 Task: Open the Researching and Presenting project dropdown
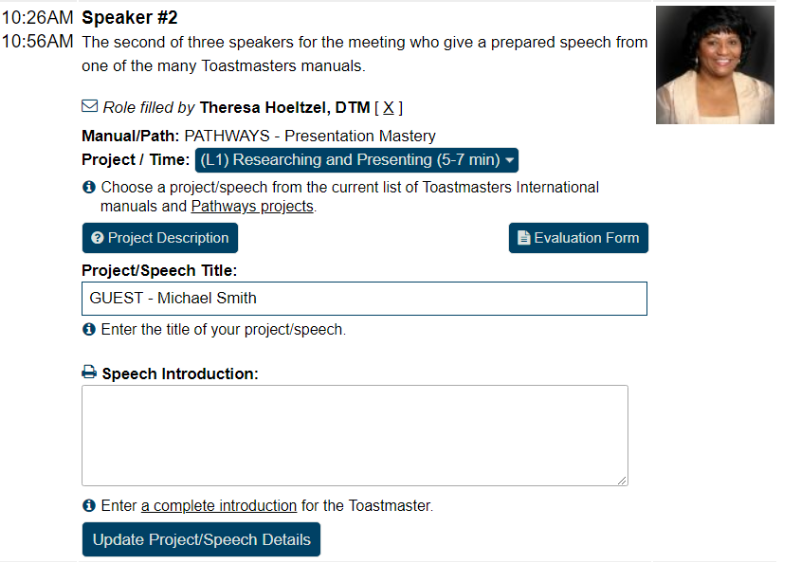click(357, 160)
